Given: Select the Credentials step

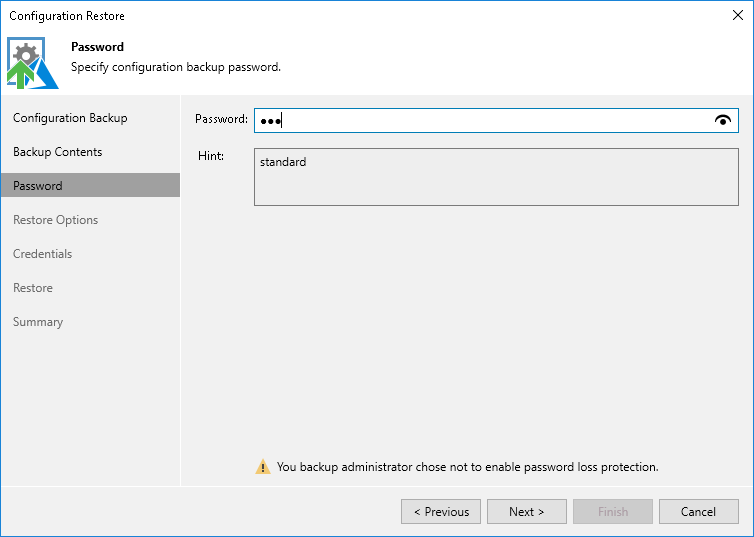Looking at the screenshot, I should coord(43,254).
